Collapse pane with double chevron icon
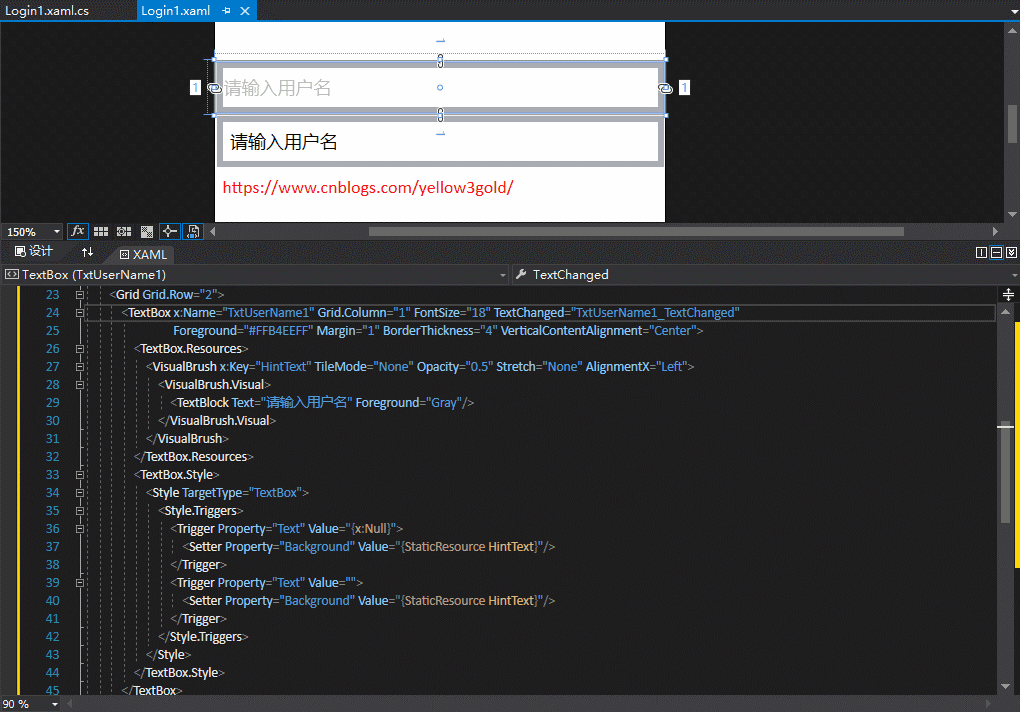Screen dimensions: 1020x712 point(1011,252)
